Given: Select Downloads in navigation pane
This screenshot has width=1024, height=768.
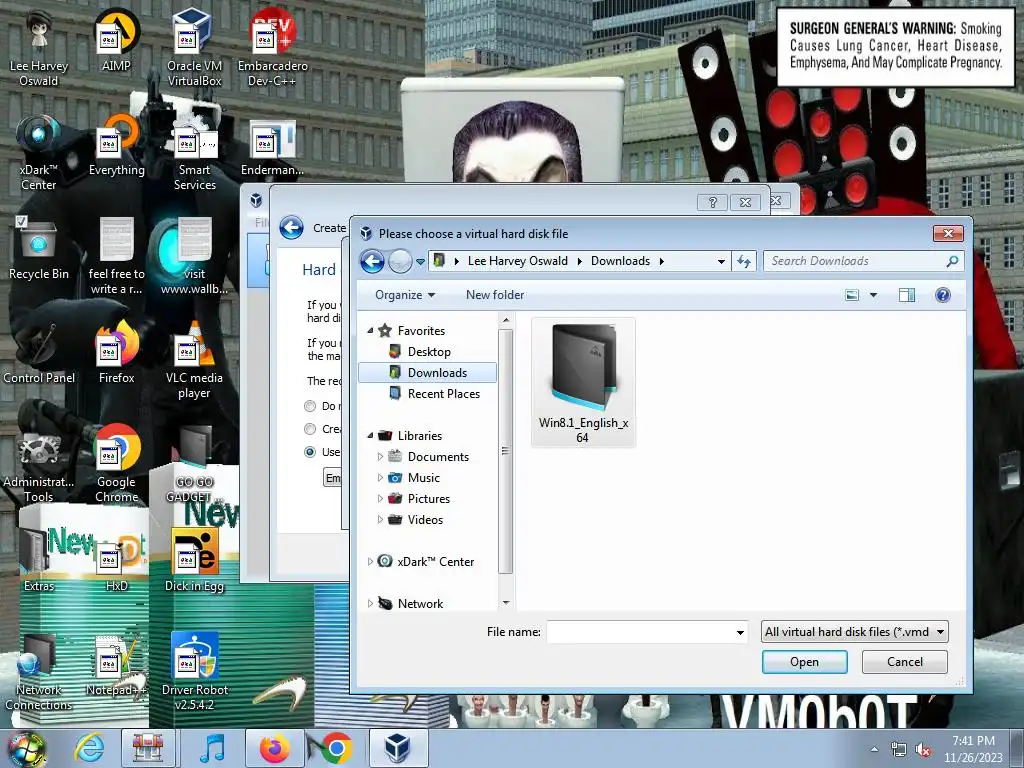Looking at the screenshot, I should pyautogui.click(x=427, y=373).
